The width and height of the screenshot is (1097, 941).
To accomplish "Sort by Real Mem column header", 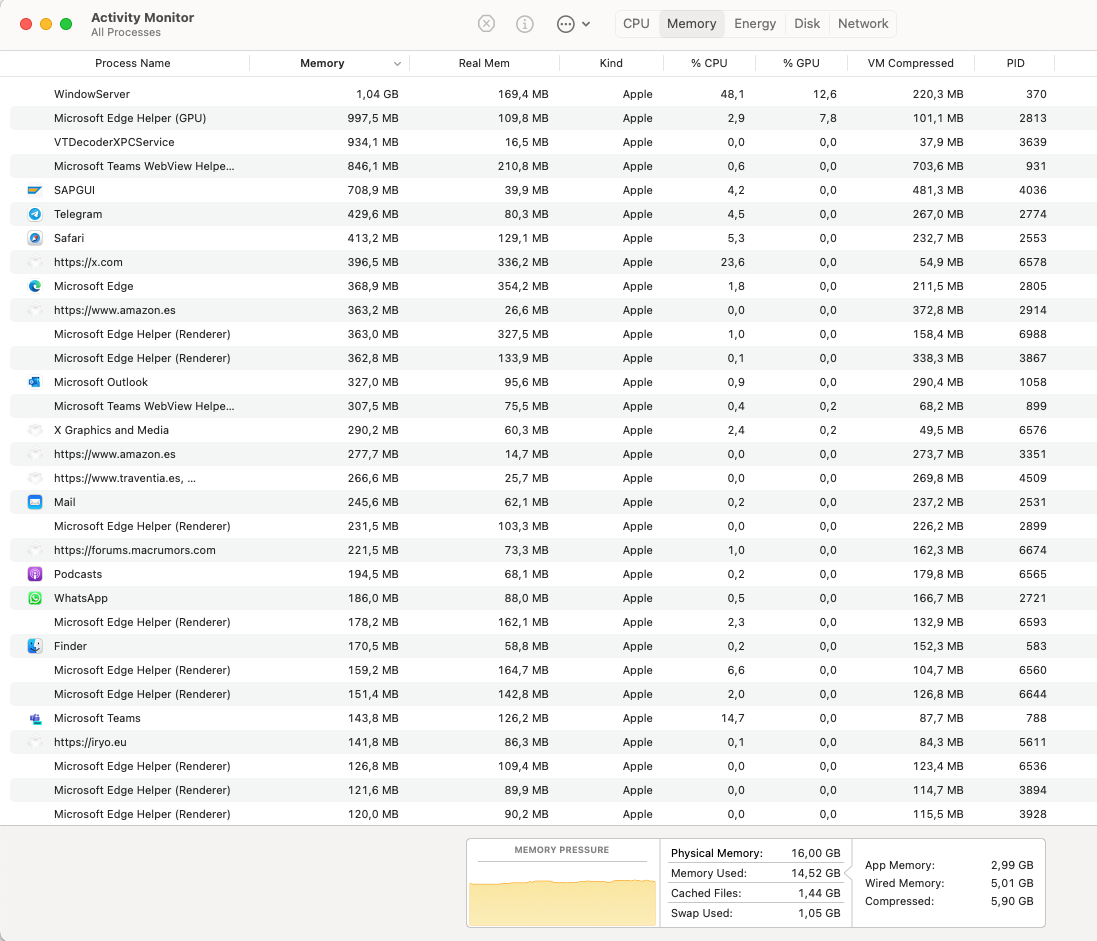I will [484, 63].
